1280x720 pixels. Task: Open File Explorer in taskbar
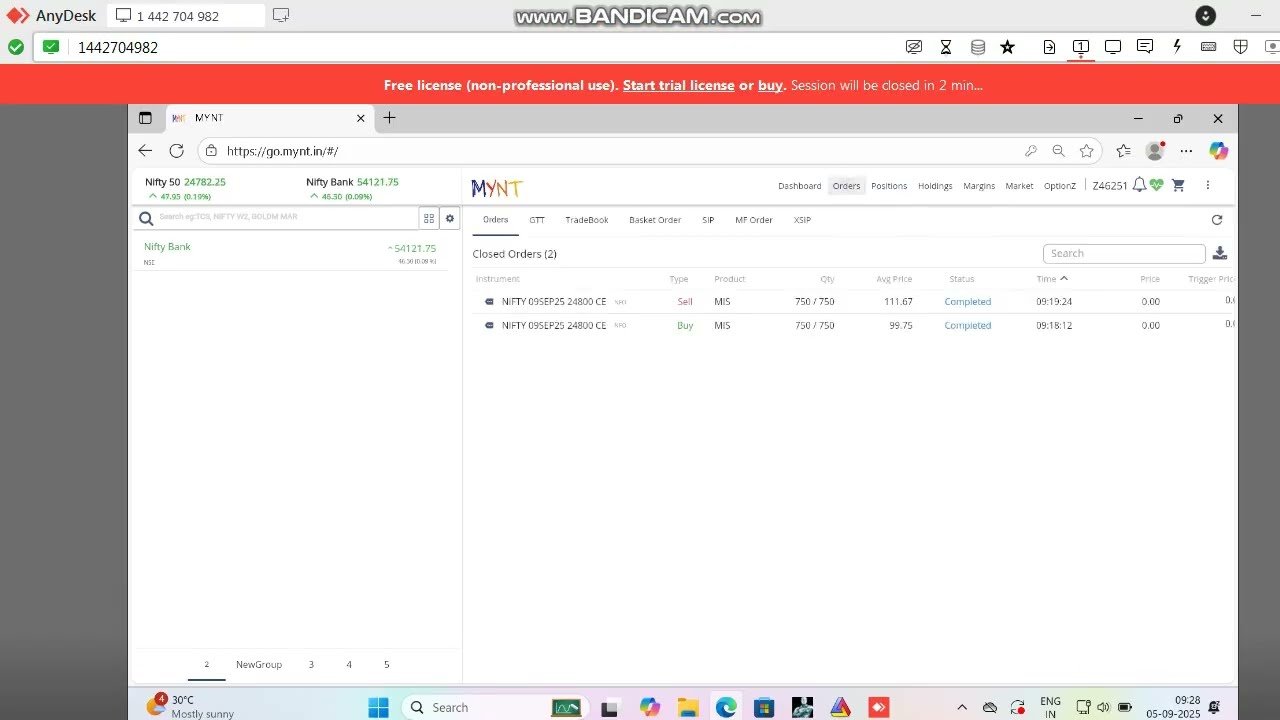click(688, 707)
